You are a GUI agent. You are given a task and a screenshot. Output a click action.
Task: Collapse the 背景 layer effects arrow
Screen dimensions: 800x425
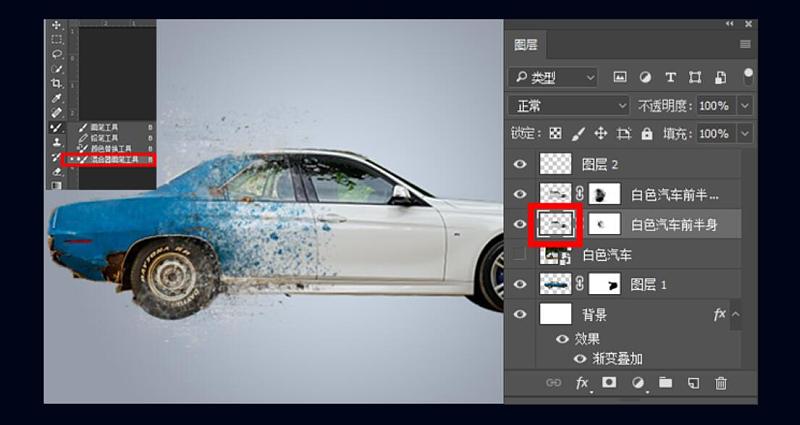click(x=735, y=314)
